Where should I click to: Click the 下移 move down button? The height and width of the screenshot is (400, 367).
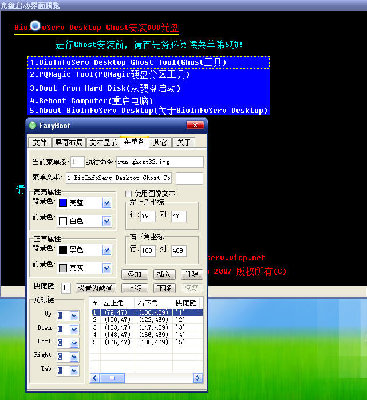(x=164, y=288)
